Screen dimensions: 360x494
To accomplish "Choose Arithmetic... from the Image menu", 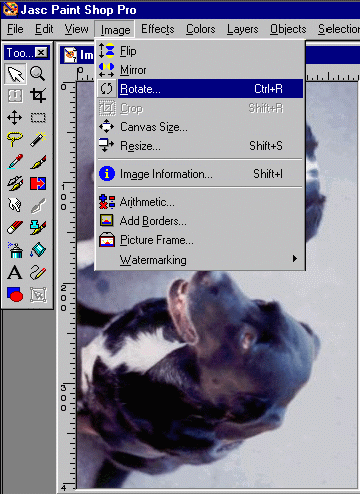I will [200, 202].
